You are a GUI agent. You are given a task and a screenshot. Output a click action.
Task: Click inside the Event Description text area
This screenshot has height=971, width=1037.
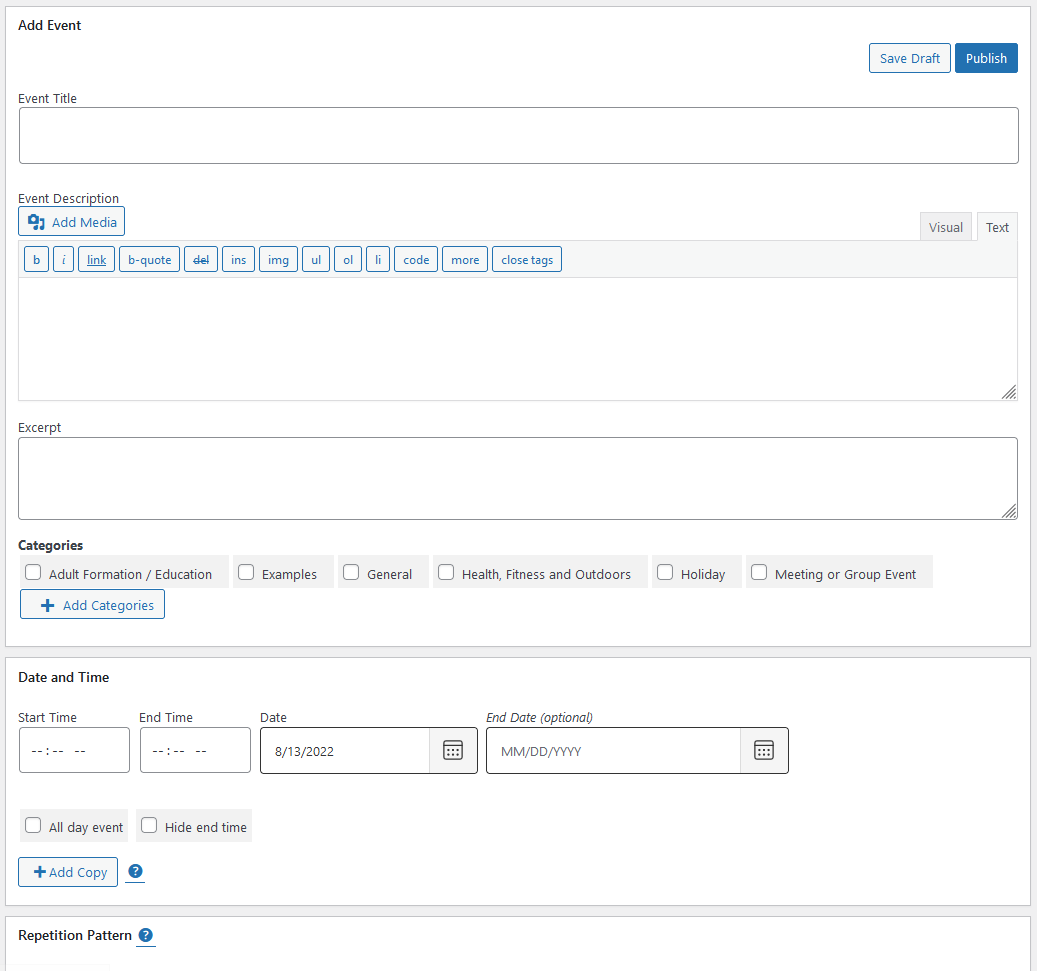pyautogui.click(x=518, y=339)
